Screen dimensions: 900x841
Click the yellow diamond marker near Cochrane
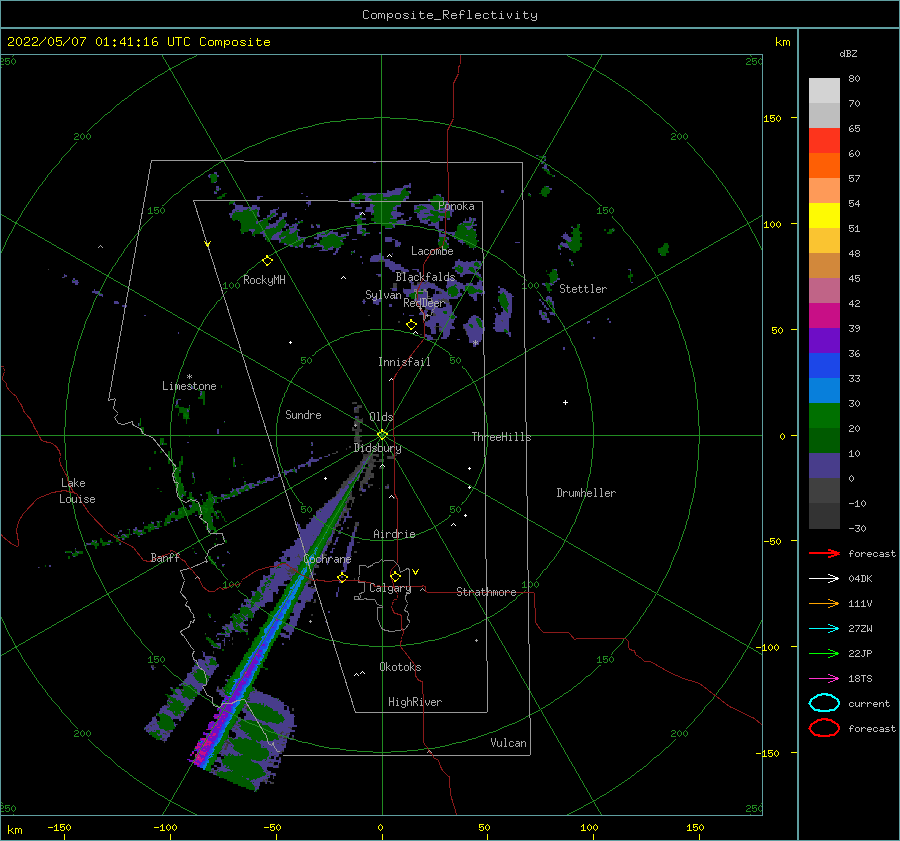point(343,577)
